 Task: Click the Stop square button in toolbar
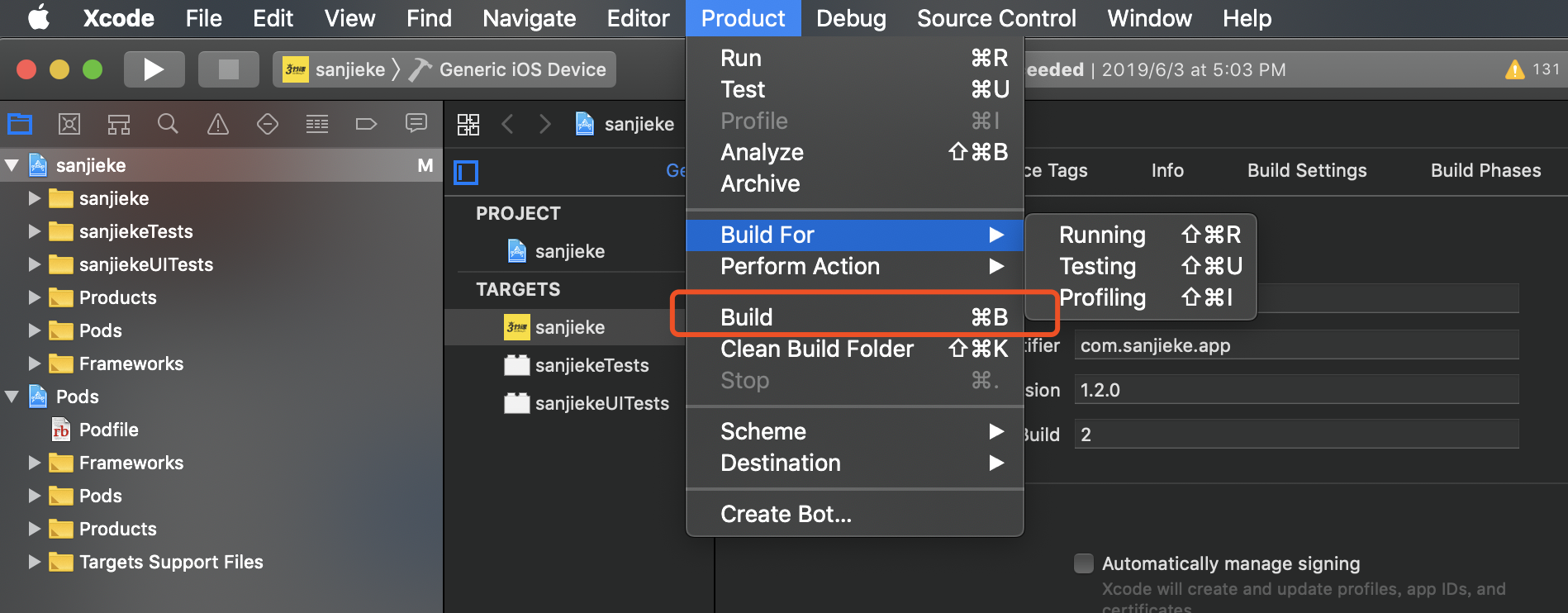coord(228,69)
